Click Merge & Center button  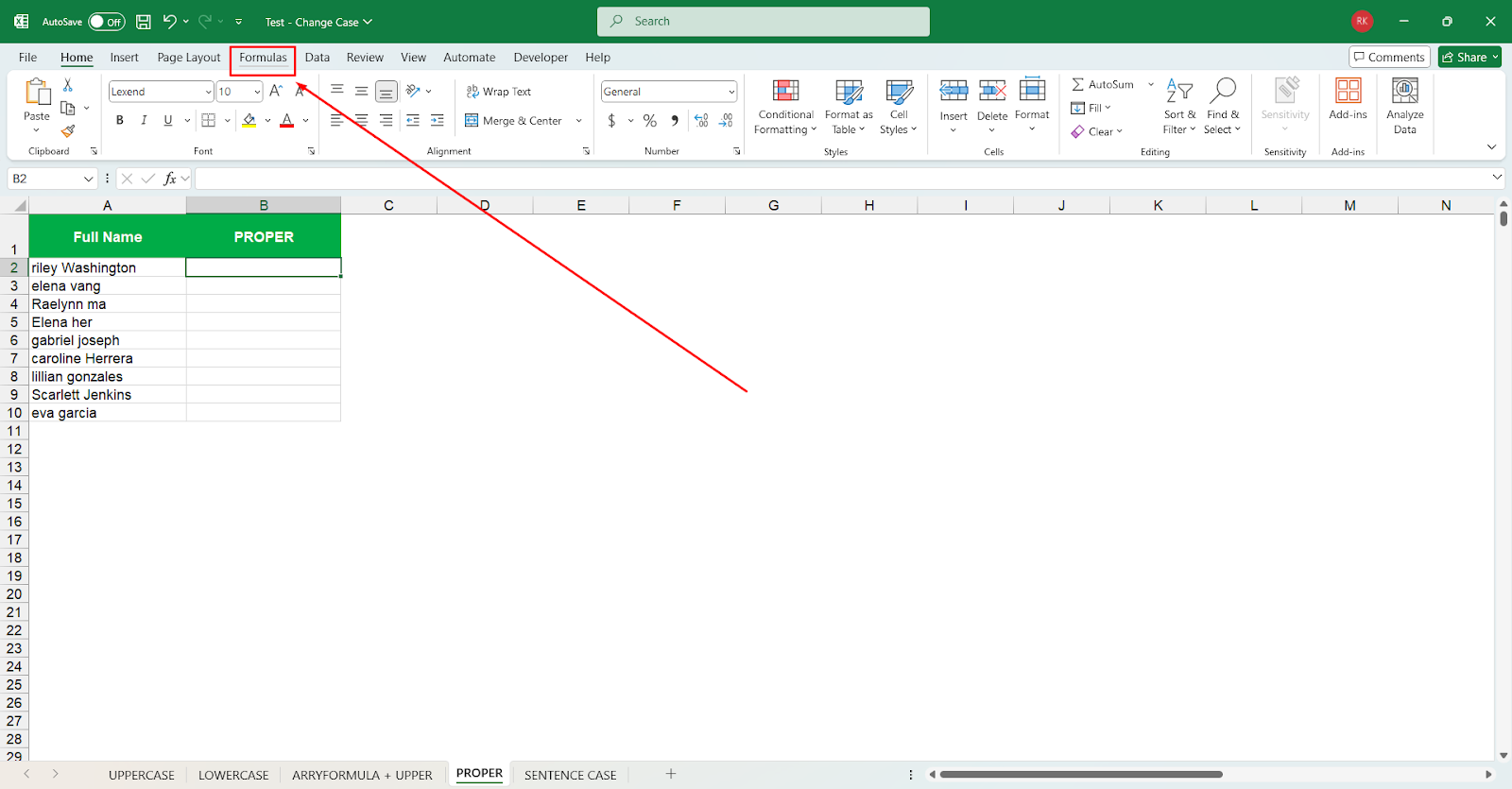[513, 121]
